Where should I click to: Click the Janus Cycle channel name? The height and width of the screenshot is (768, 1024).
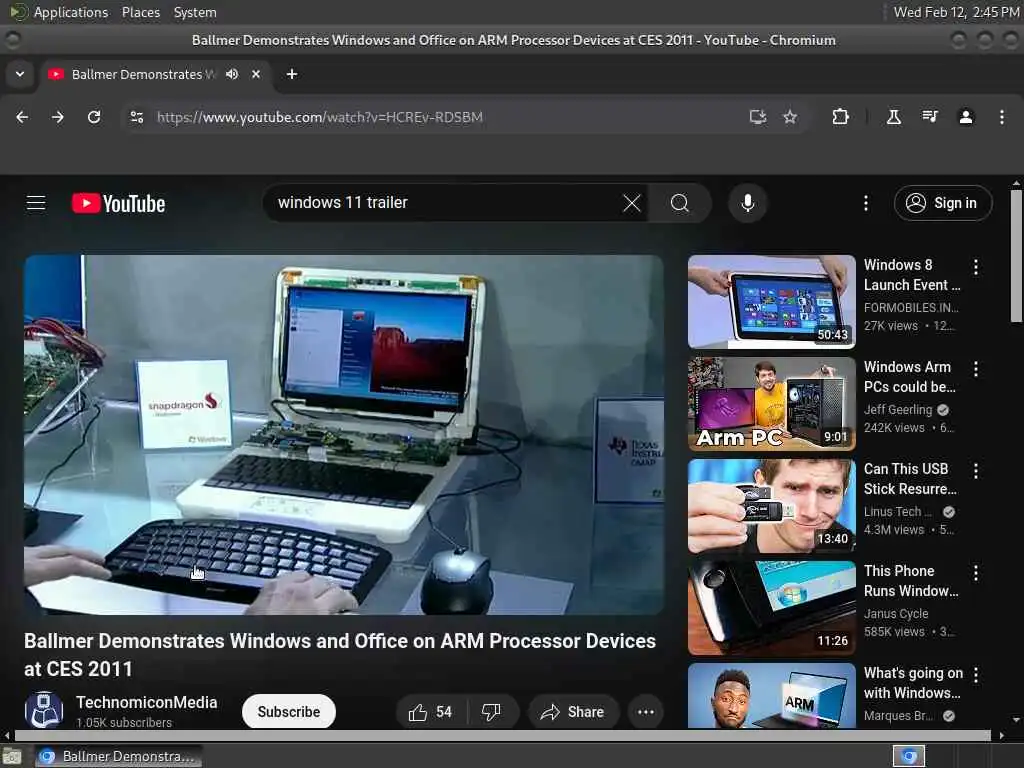point(896,613)
